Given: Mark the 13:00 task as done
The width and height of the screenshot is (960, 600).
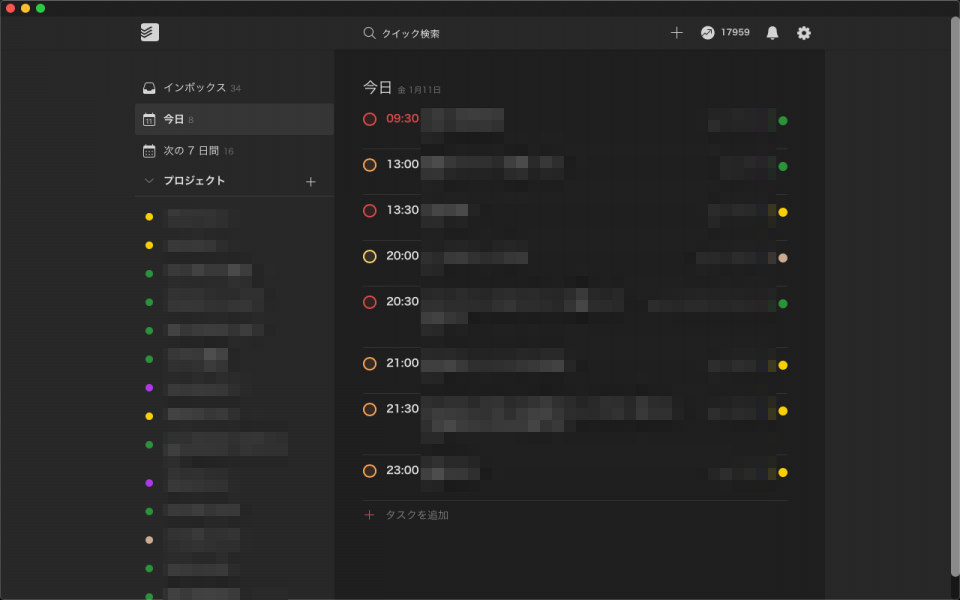Looking at the screenshot, I should [x=370, y=165].
